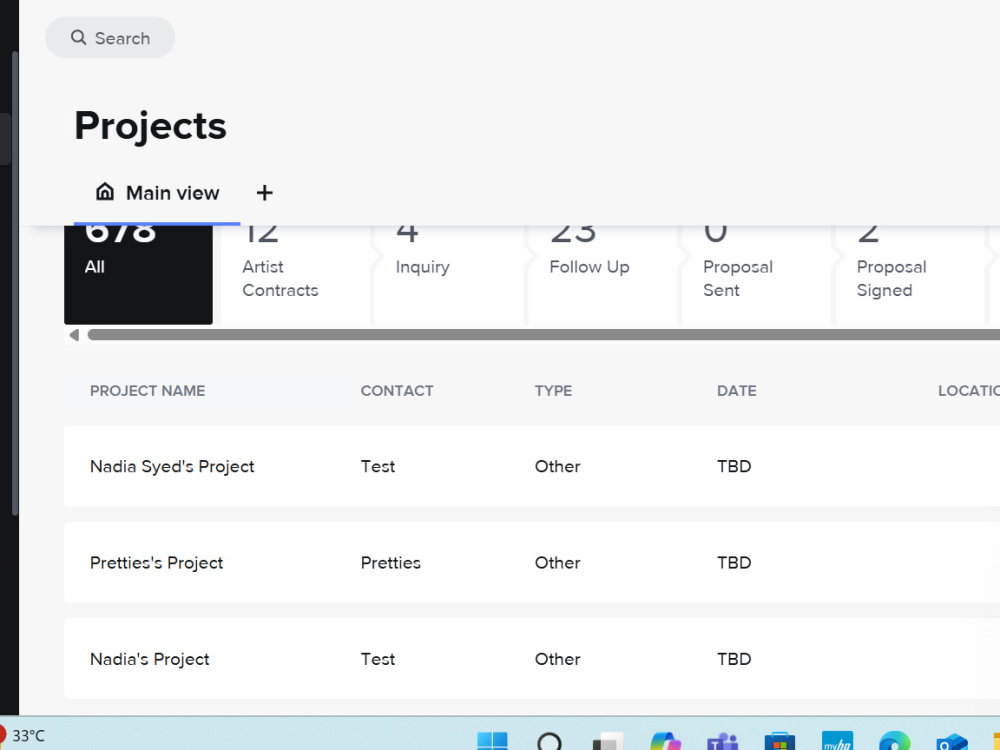1000x750 pixels.
Task: Show the Proposal Sent stage
Action: click(x=756, y=274)
